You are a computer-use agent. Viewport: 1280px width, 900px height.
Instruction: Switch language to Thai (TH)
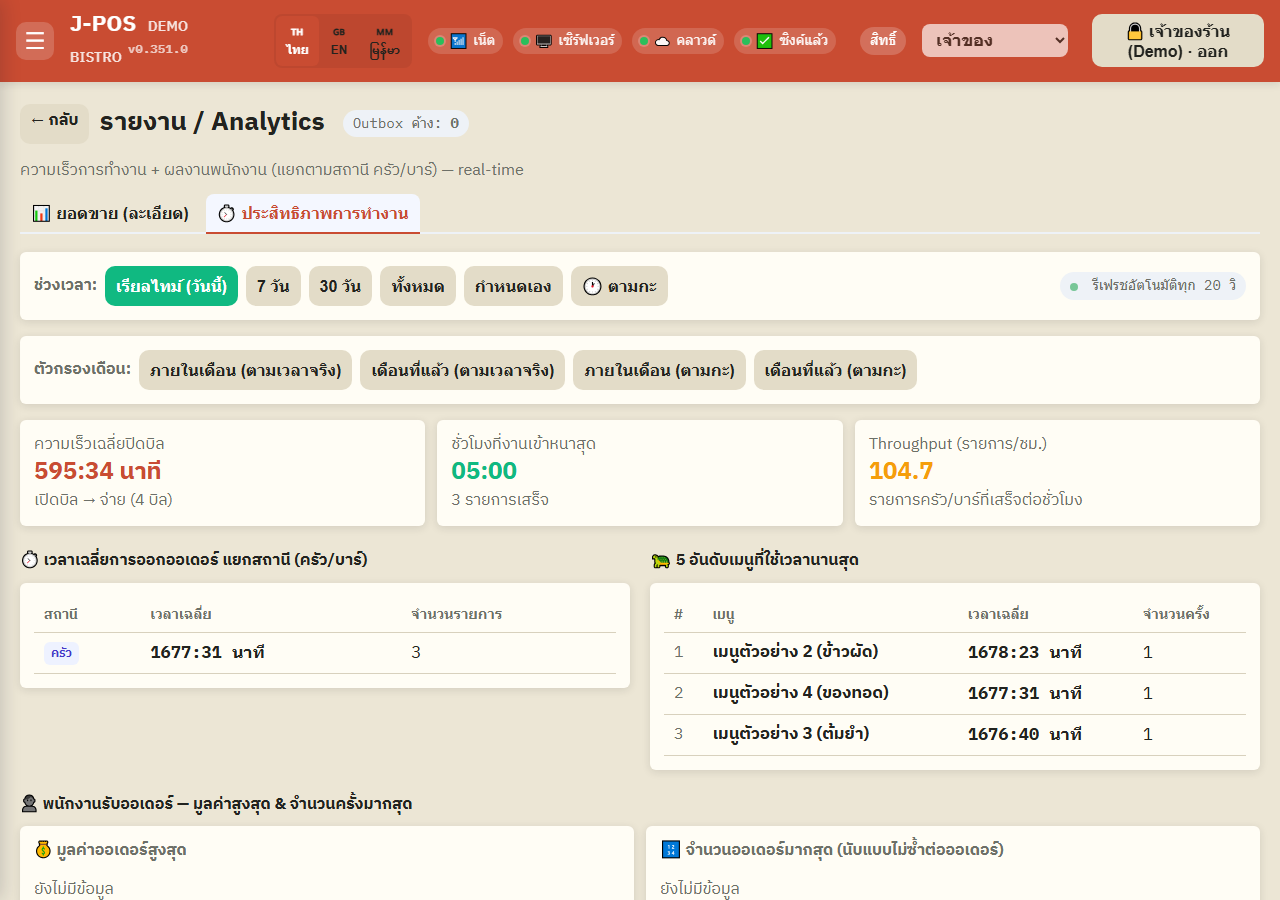pyautogui.click(x=297, y=41)
